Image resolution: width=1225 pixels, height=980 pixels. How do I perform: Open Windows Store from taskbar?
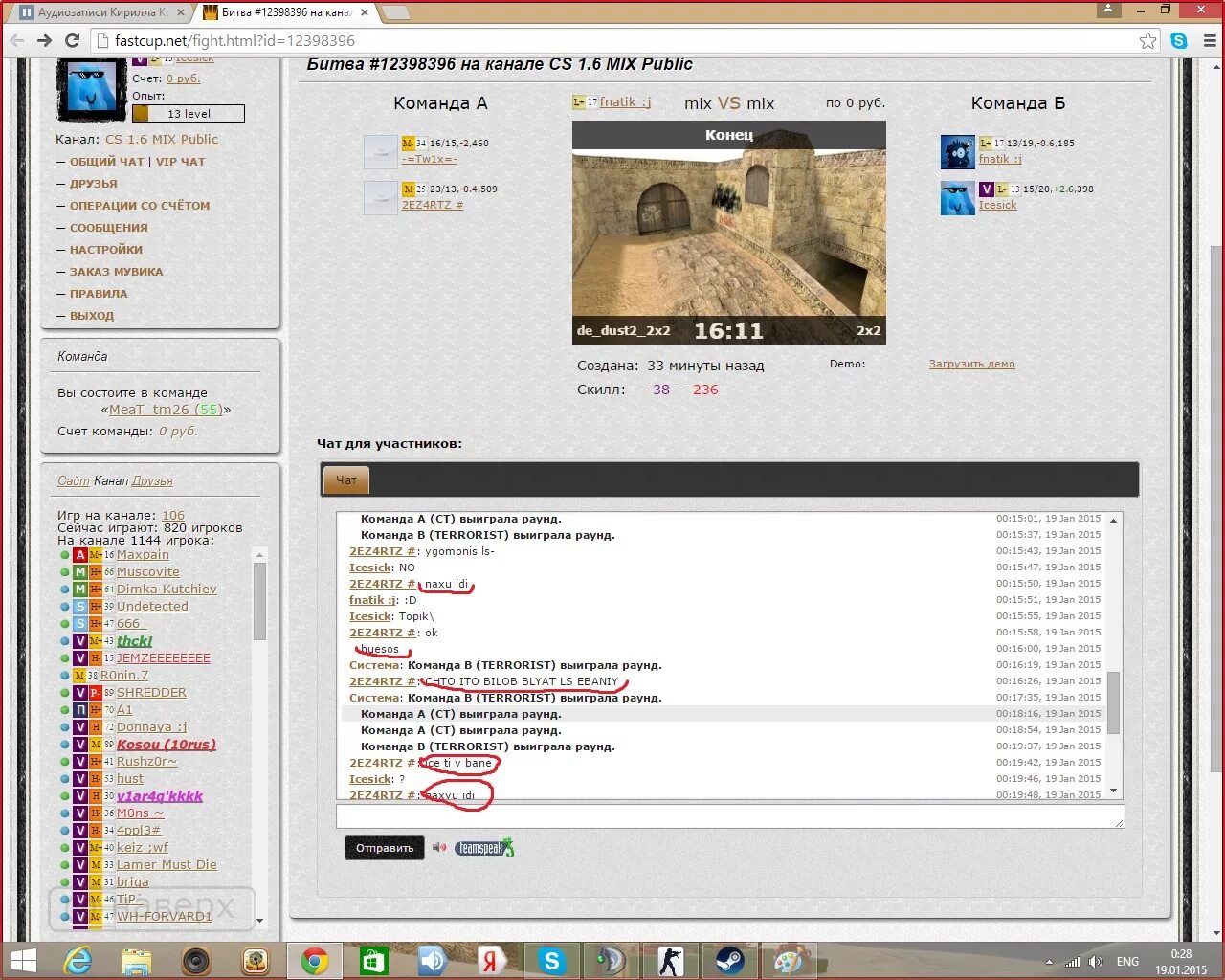373,960
